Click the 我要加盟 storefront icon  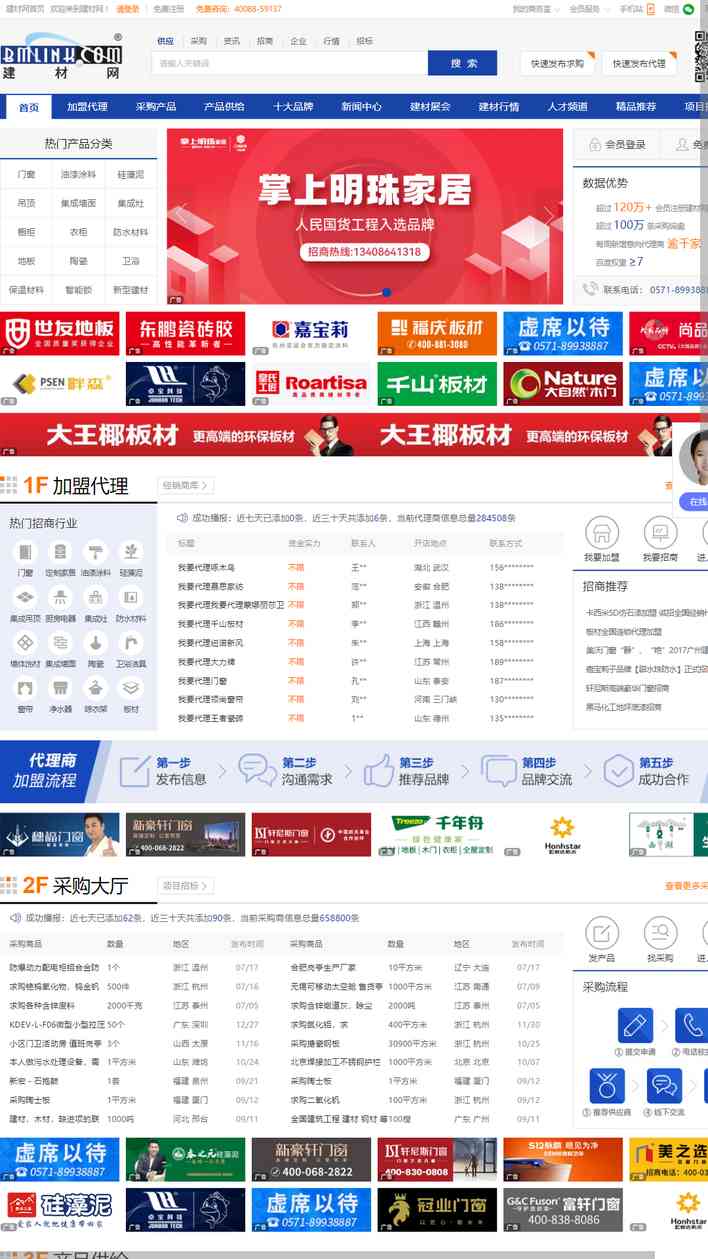point(602,532)
